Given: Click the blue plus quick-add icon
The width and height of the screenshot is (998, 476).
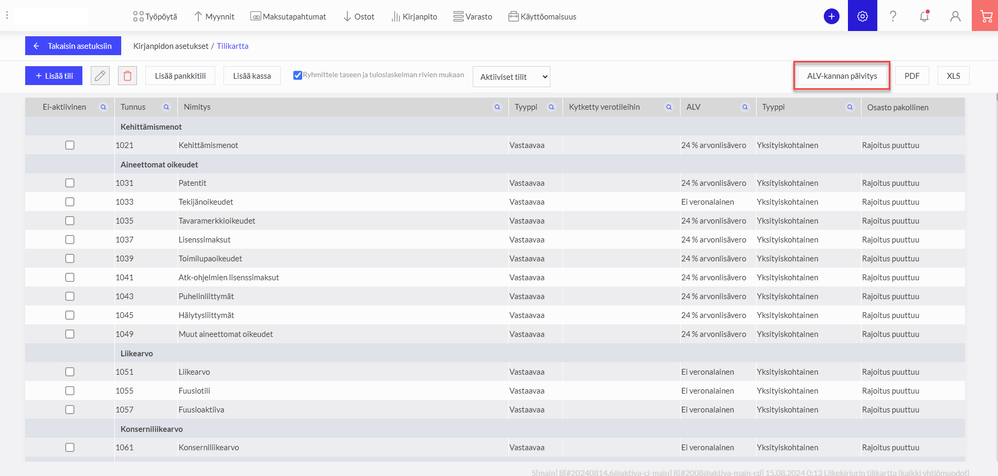Looking at the screenshot, I should [831, 17].
